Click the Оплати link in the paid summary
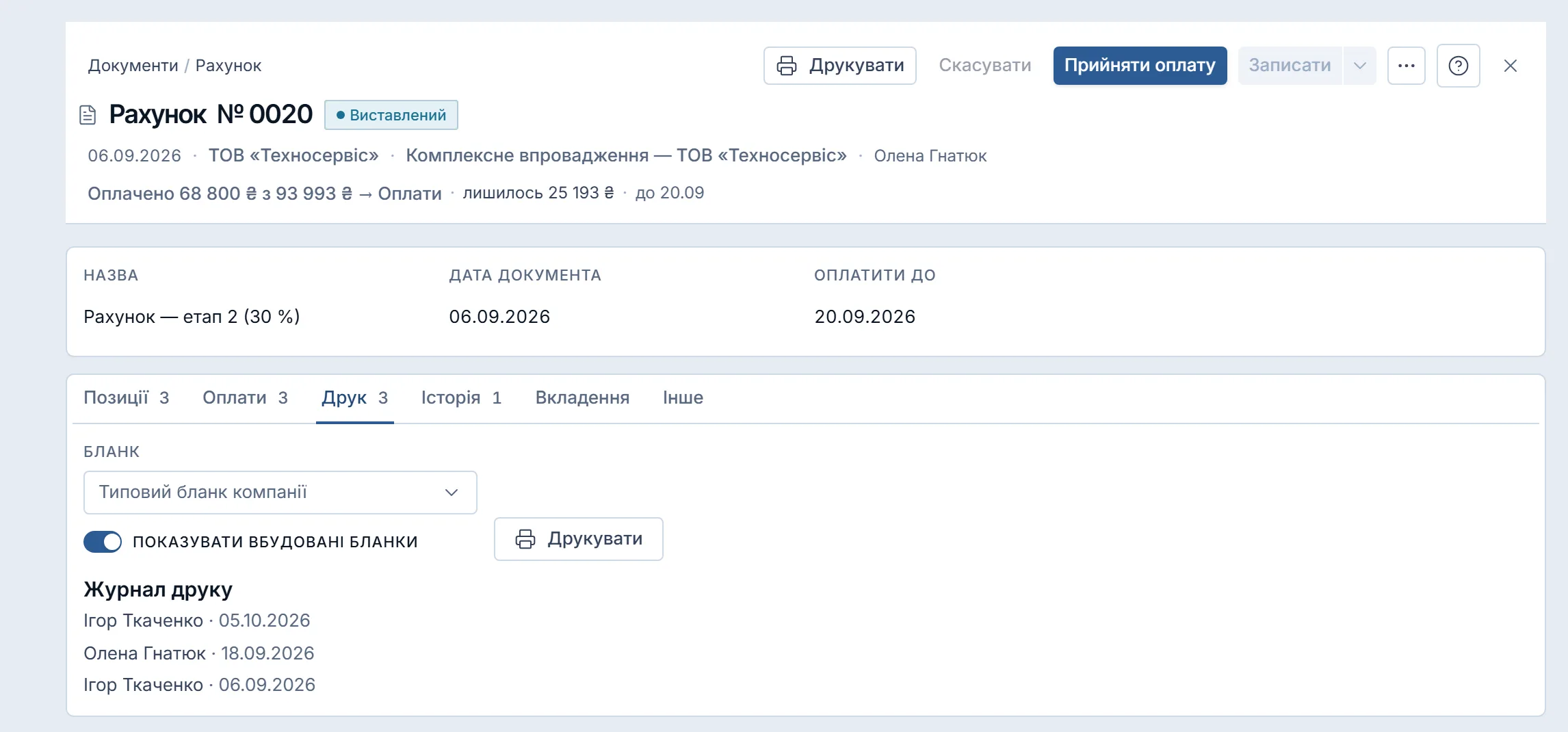Screen dimensions: 1568x732 410,194
